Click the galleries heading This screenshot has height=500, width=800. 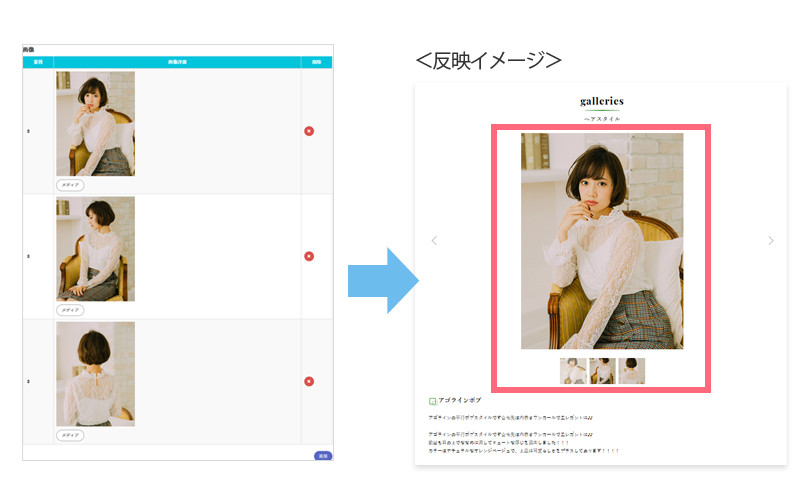pyautogui.click(x=602, y=101)
